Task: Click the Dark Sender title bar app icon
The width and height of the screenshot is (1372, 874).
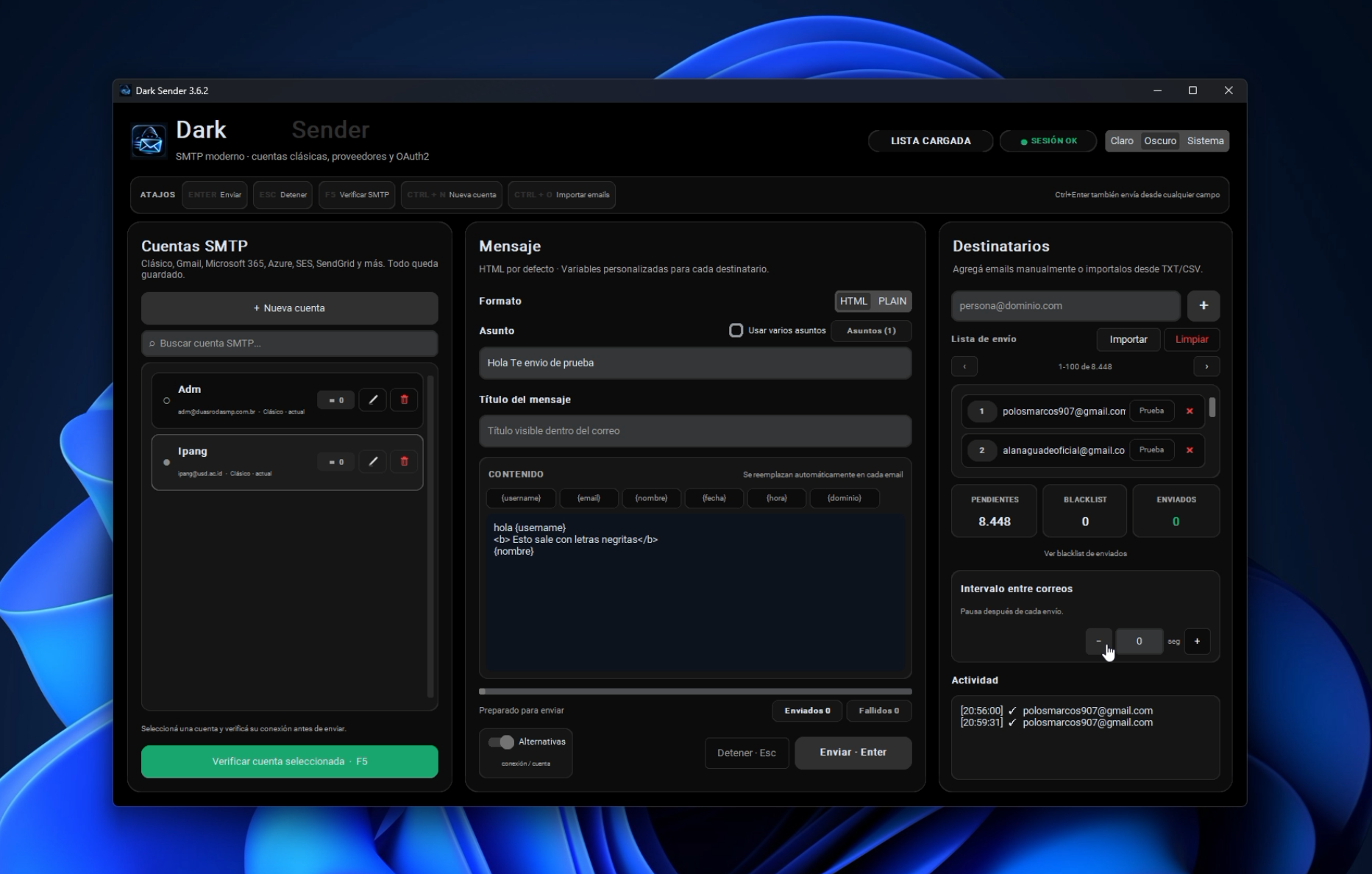Action: (x=126, y=90)
